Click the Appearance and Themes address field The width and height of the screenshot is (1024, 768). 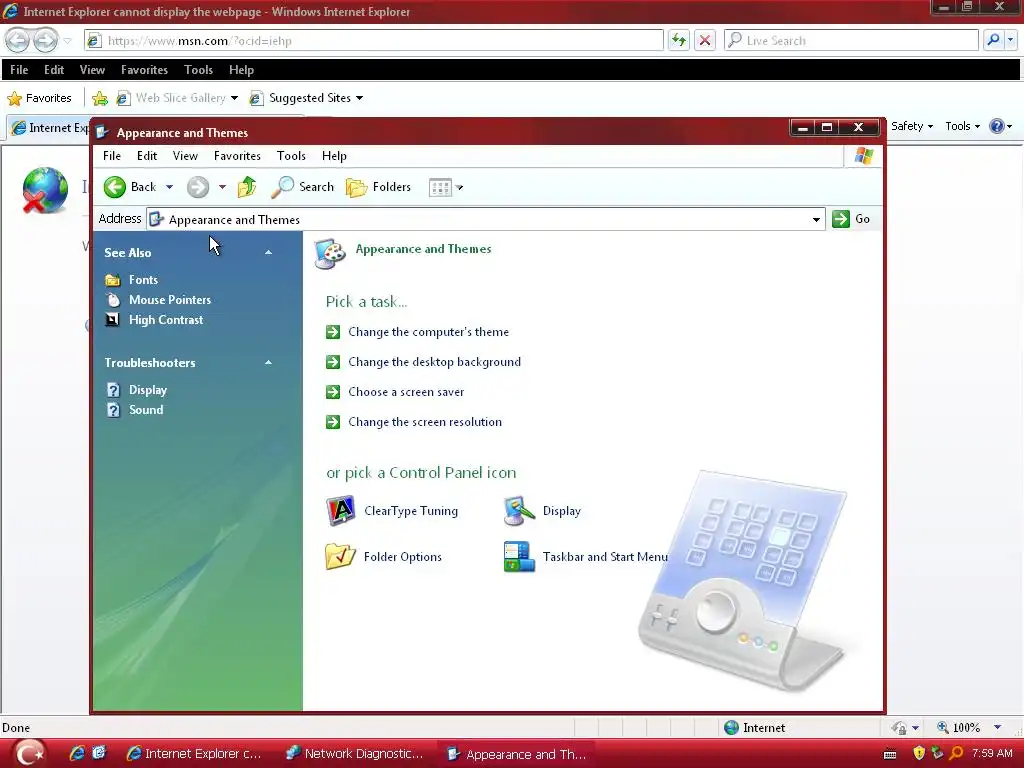tap(487, 219)
